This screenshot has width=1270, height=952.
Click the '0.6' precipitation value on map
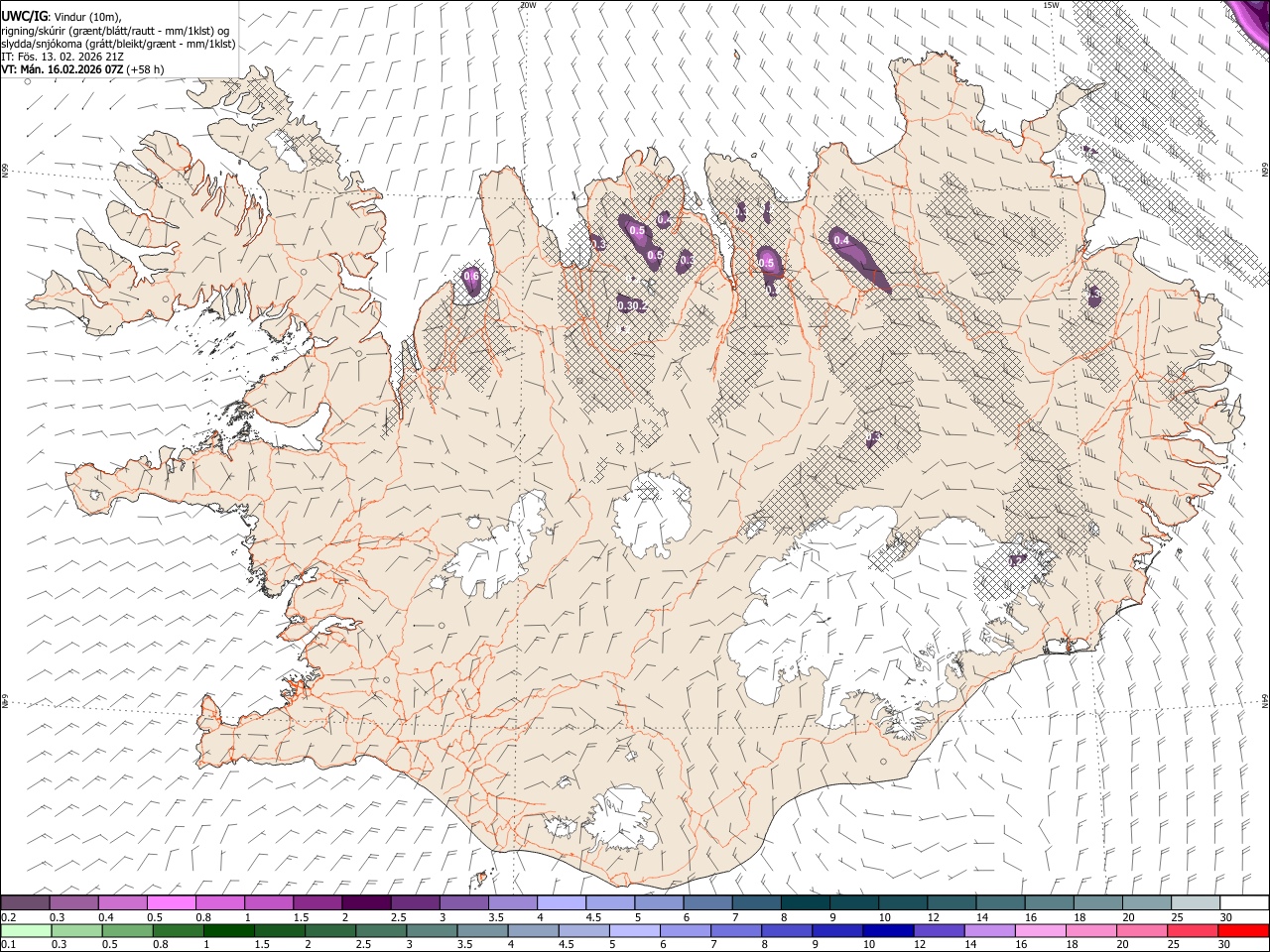[x=472, y=277]
